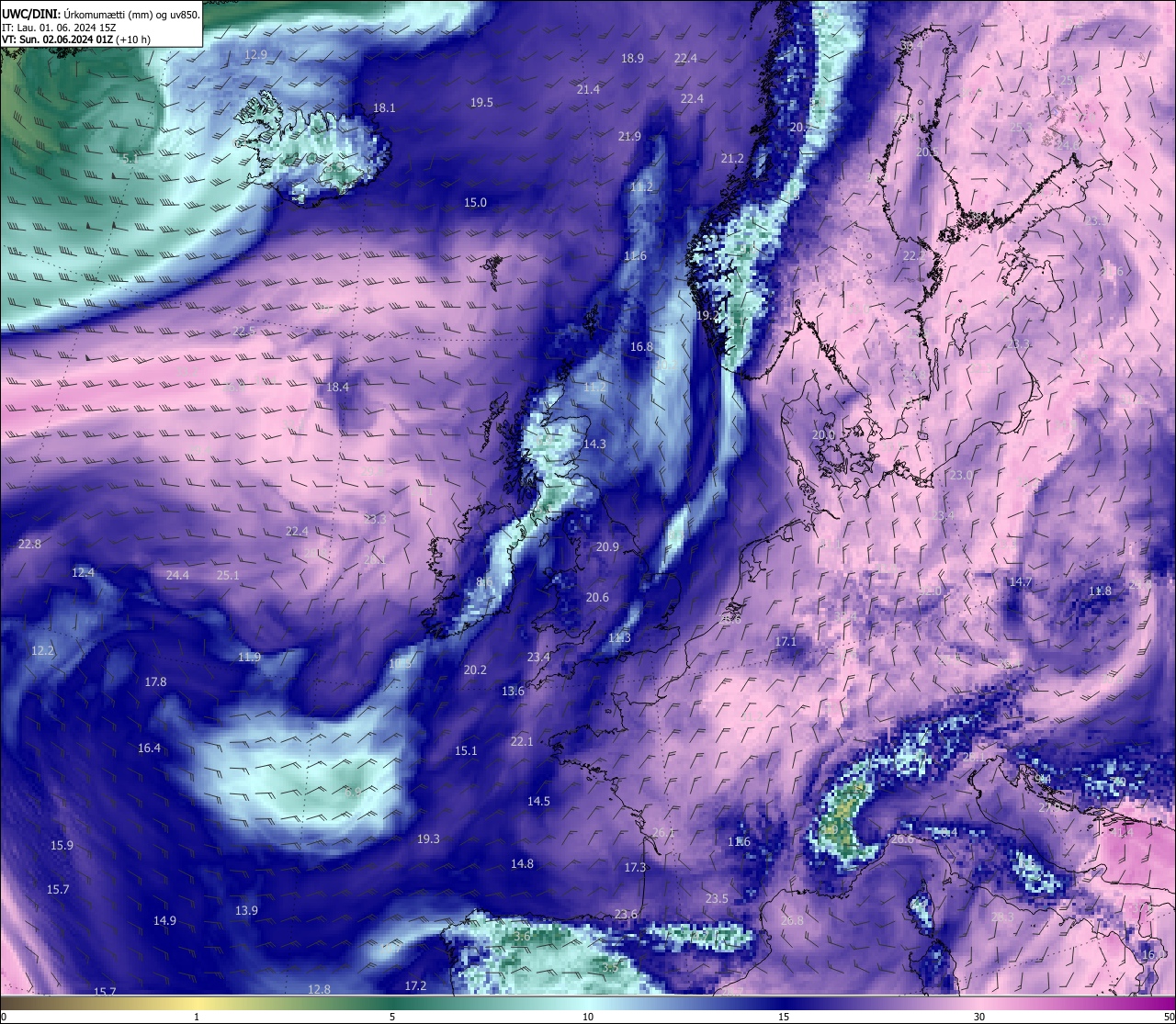Screen dimensions: 1176x1024
Task: Click the 30 label on the color scale
Action: pyautogui.click(x=979, y=1017)
